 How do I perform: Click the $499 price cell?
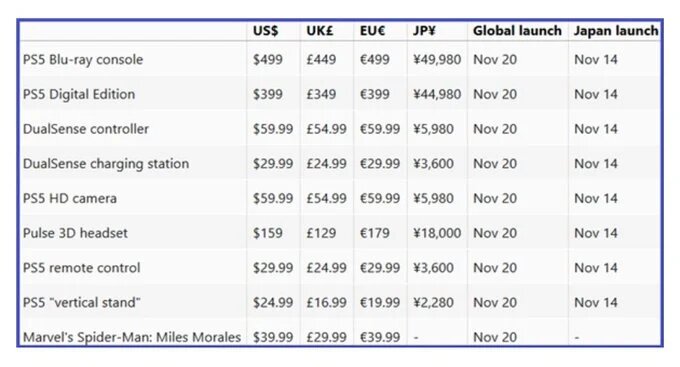pyautogui.click(x=268, y=59)
